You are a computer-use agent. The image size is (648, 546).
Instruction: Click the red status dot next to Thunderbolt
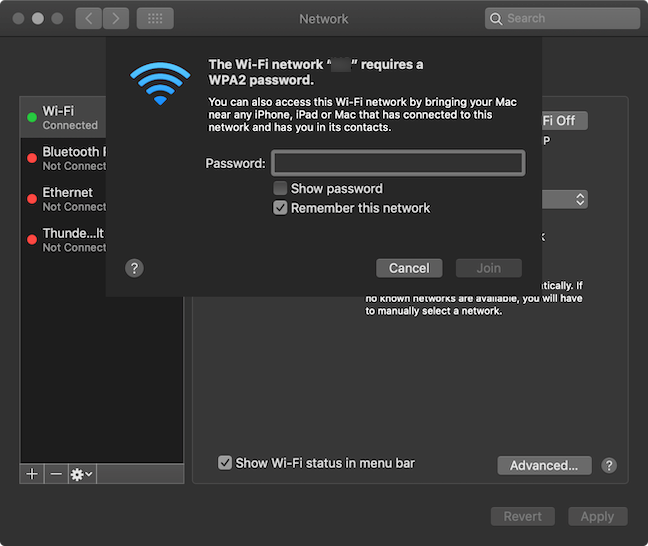point(32,240)
